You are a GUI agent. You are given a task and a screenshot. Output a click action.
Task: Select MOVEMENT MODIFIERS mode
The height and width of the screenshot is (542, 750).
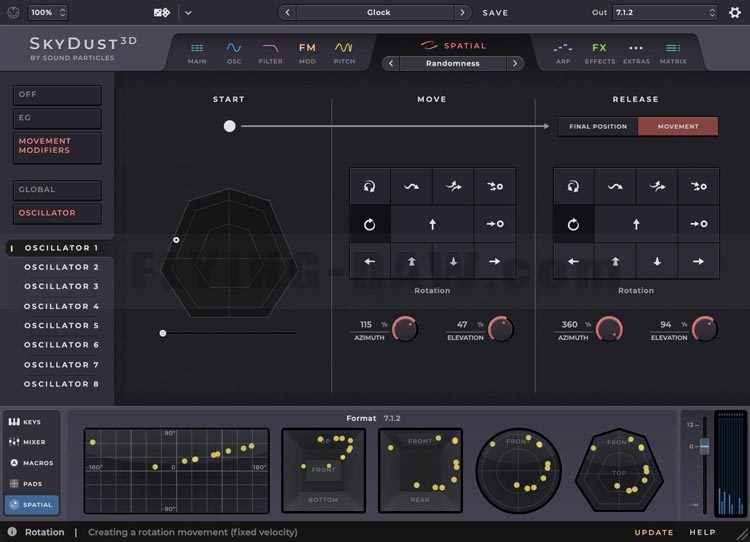click(x=57, y=147)
